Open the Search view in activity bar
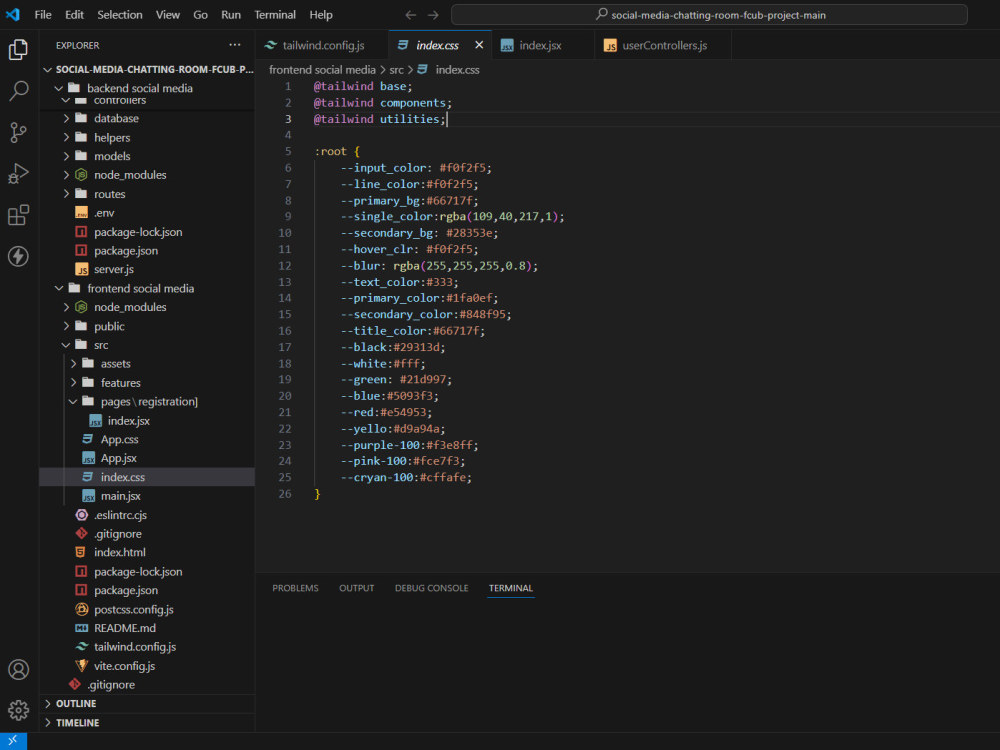This screenshot has width=1000, height=750. pos(18,91)
